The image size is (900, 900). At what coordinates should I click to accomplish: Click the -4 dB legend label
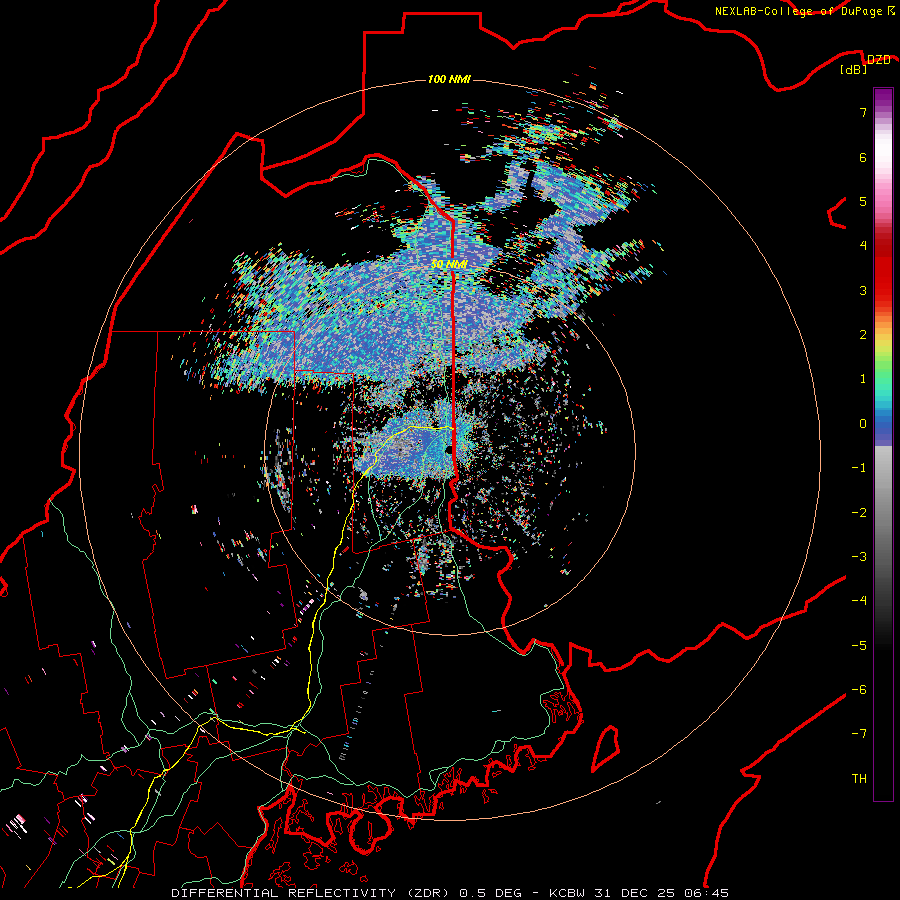(x=859, y=601)
